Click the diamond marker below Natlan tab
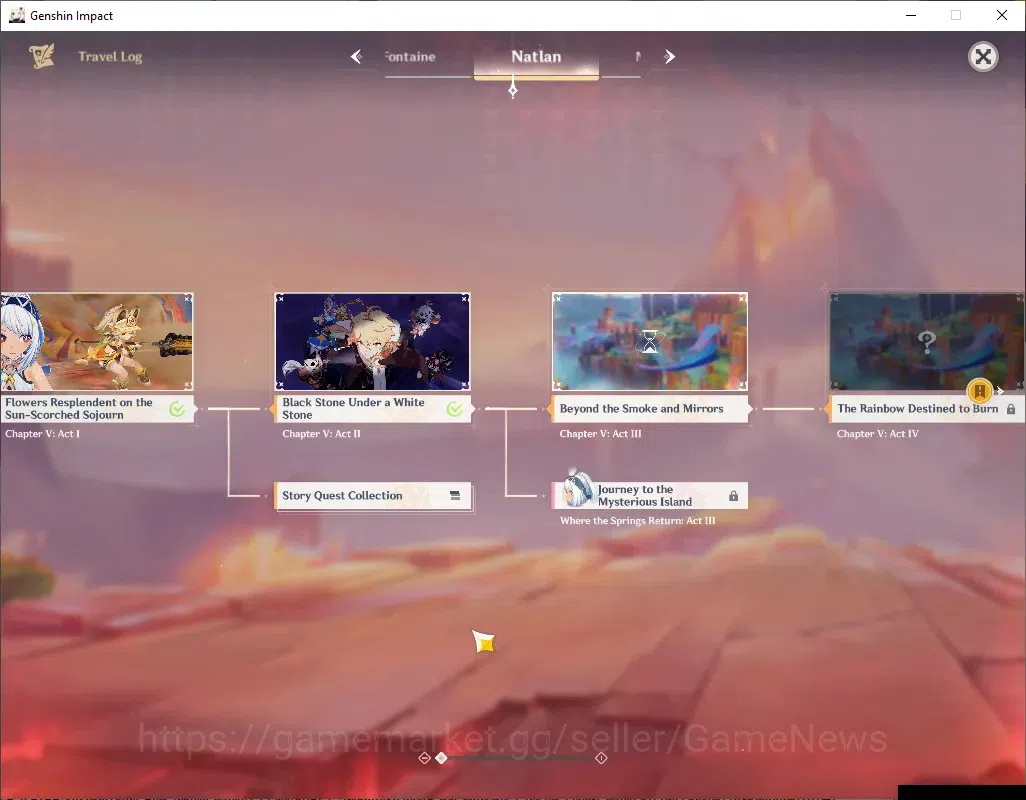This screenshot has width=1026, height=800. point(513,88)
